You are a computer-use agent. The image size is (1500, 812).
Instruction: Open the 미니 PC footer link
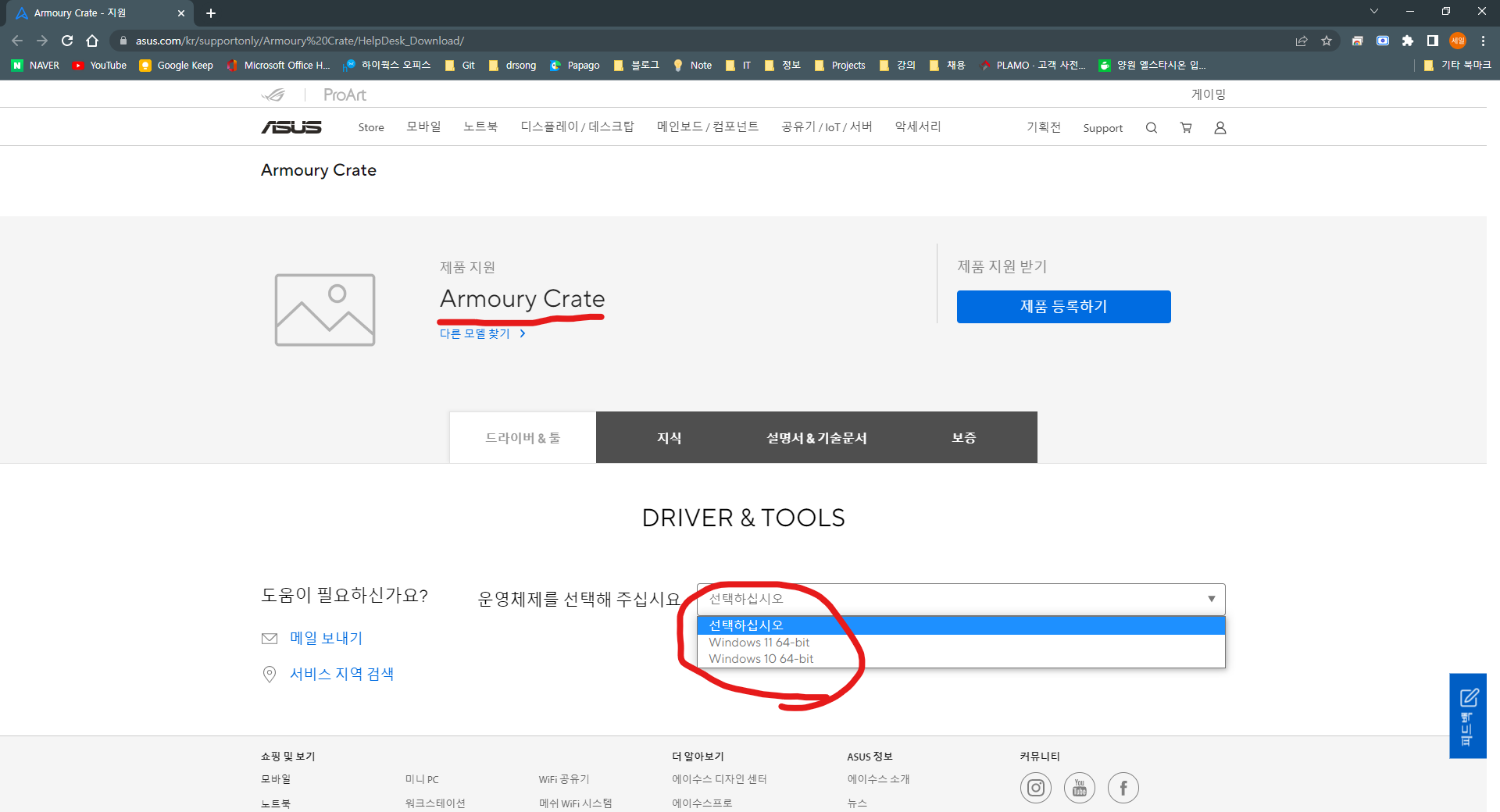(x=422, y=779)
